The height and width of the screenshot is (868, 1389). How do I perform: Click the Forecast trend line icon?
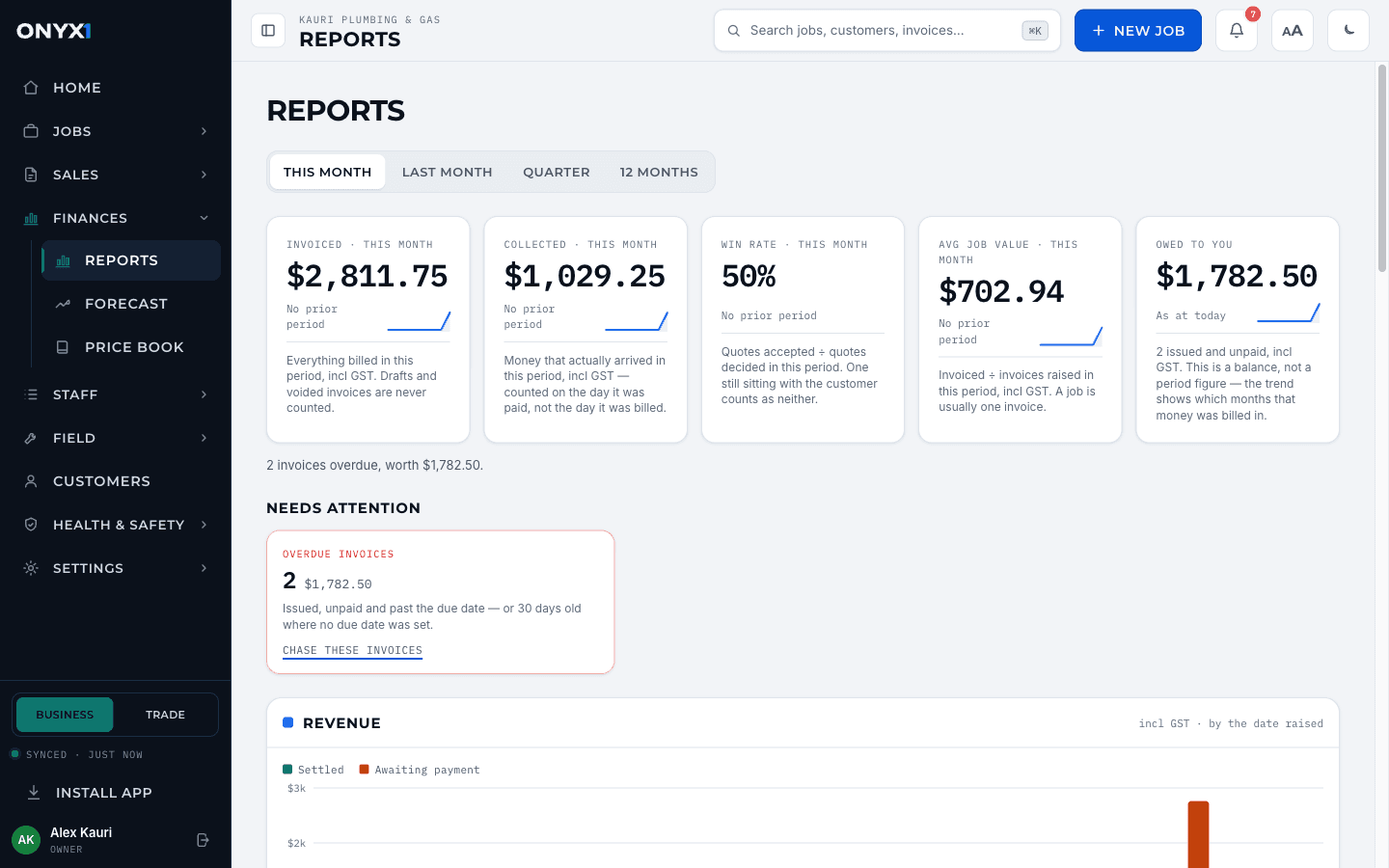tap(63, 304)
